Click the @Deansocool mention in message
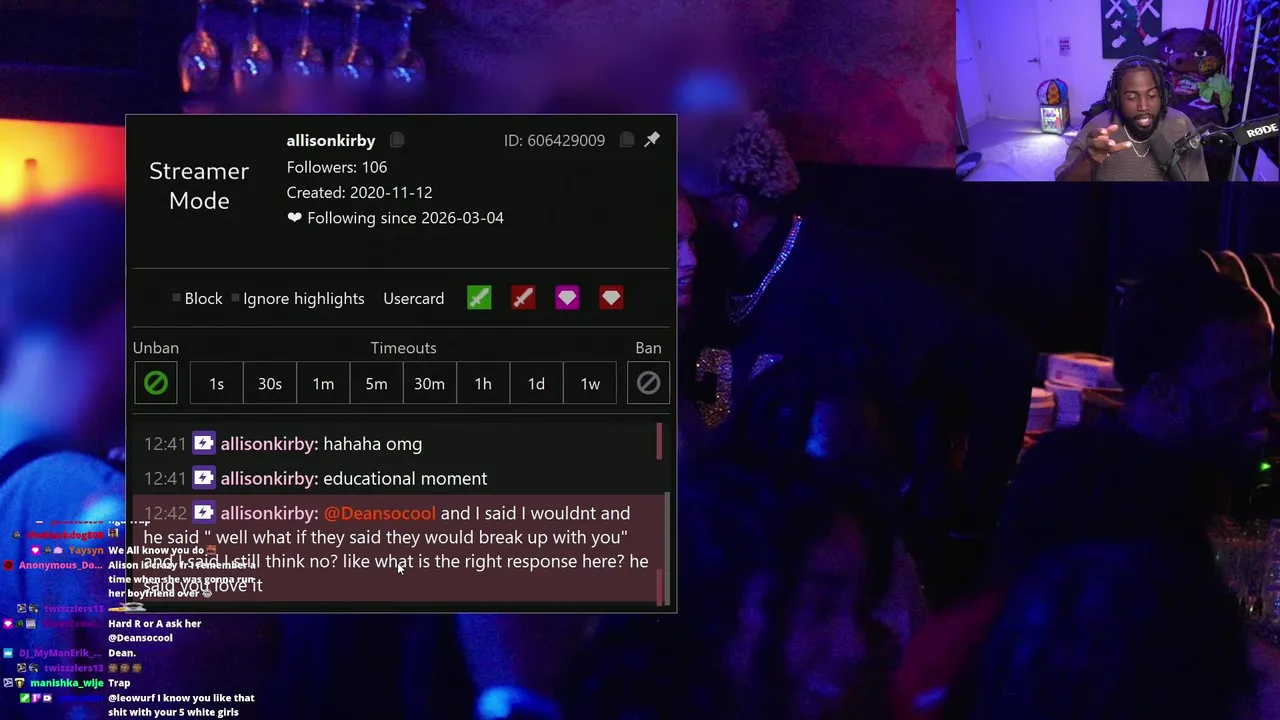The image size is (1280, 720). (x=380, y=513)
